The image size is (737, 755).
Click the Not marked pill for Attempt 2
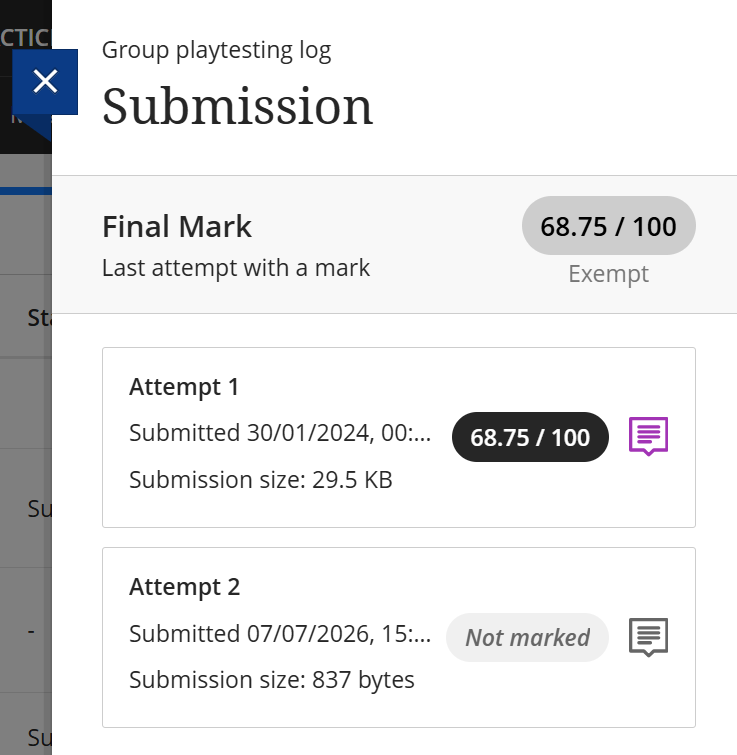click(527, 638)
